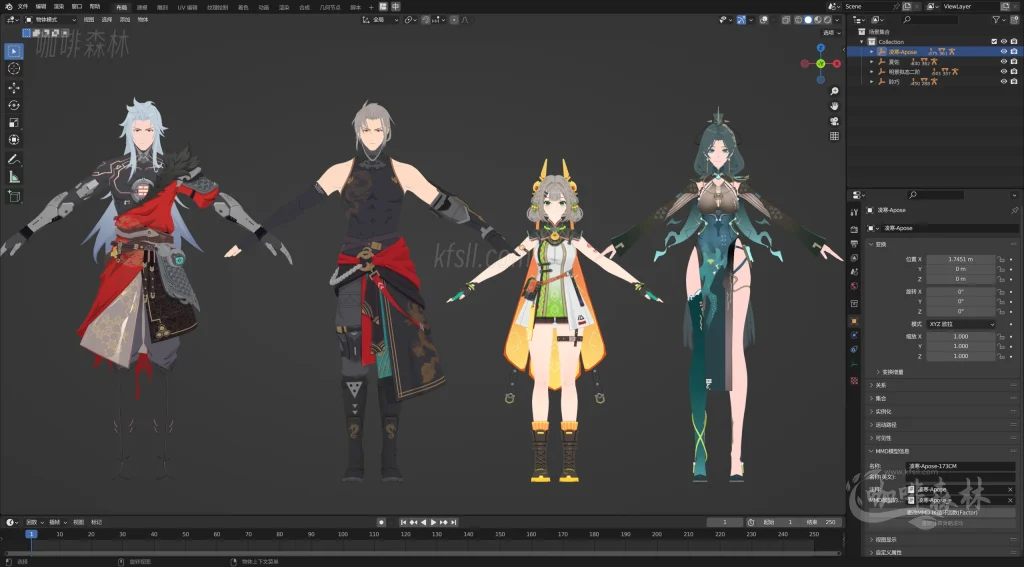Expand the 关系 panel section
Image resolution: width=1024 pixels, height=567 pixels.
pos(880,385)
